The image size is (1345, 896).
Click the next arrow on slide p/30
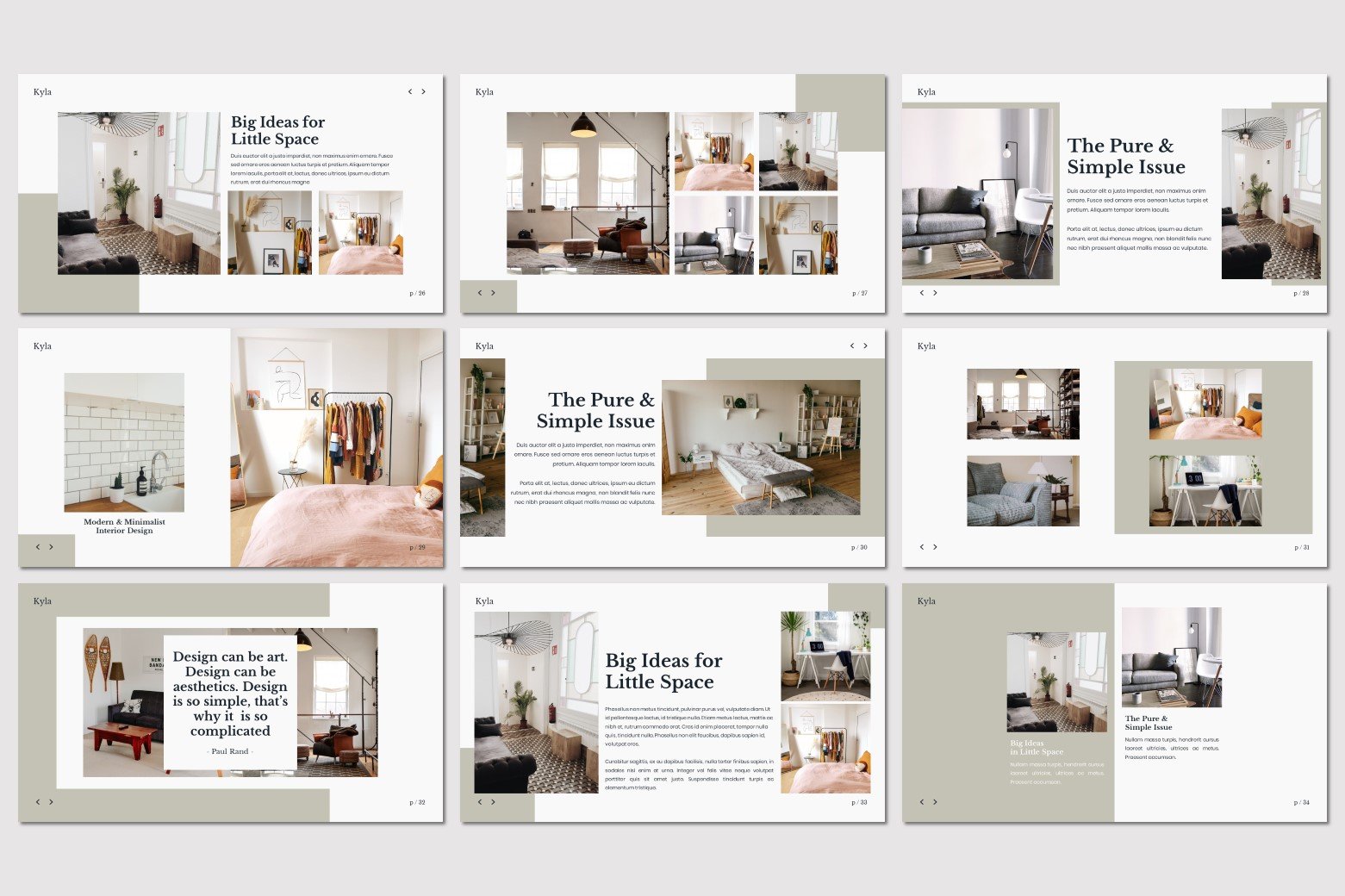point(865,345)
